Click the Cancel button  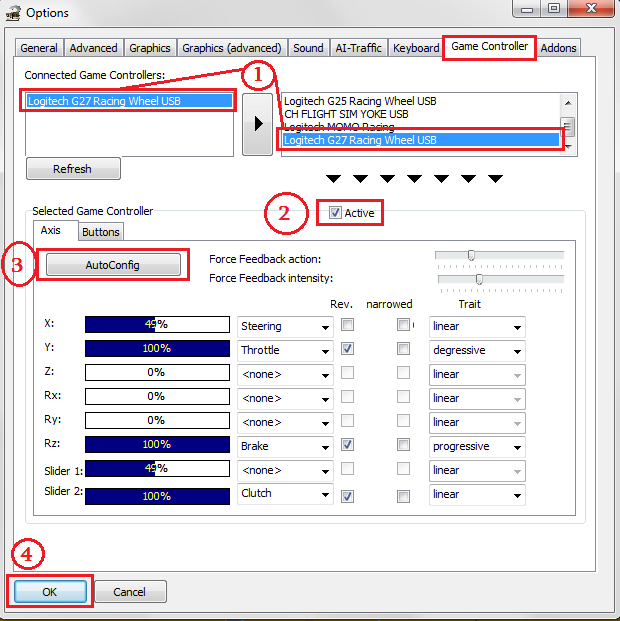130,592
